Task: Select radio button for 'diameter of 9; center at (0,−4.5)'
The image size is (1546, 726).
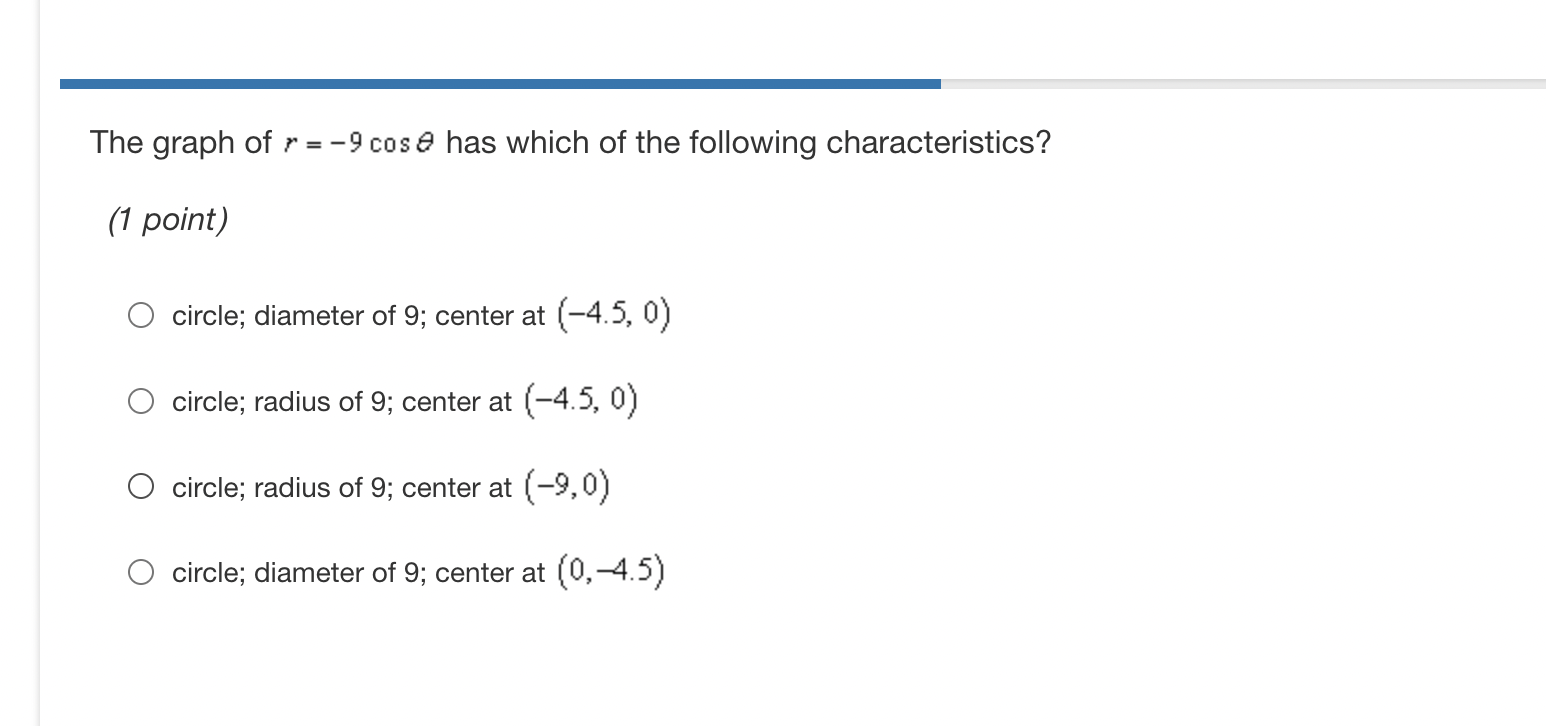Action: click(141, 572)
